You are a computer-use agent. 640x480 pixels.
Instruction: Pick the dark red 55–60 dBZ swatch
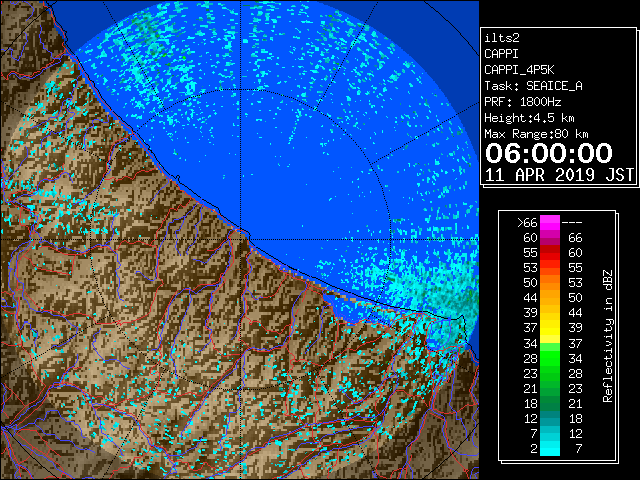pyautogui.click(x=550, y=253)
